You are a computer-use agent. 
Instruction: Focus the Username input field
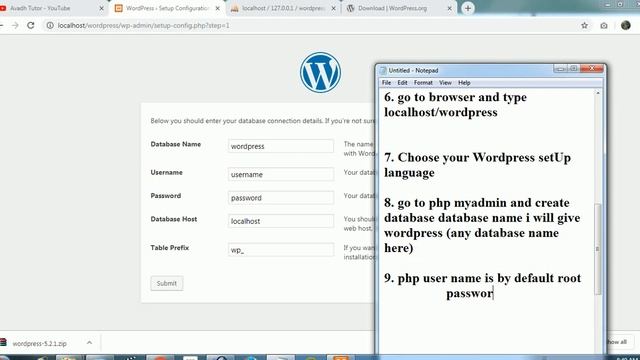pos(281,174)
